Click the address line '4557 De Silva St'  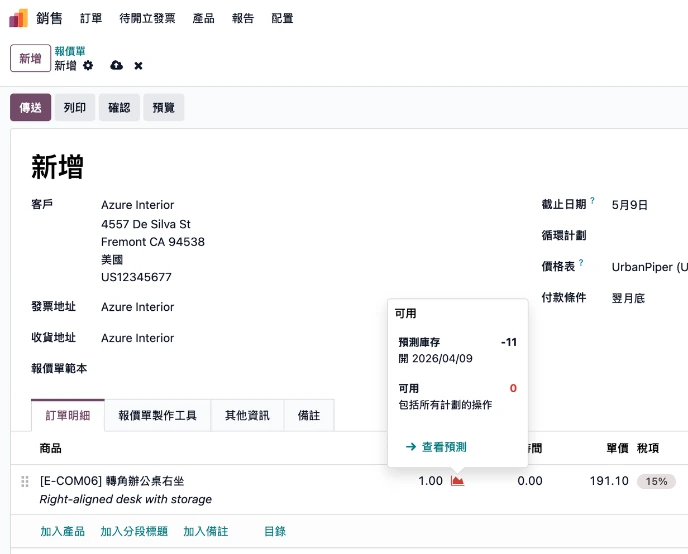(x=146, y=224)
